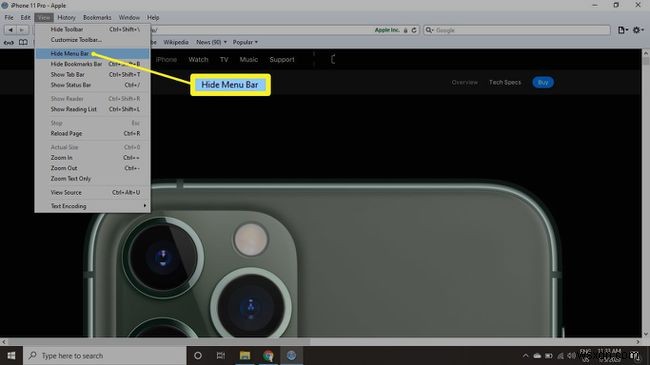Open the File menu
Image resolution: width=650 pixels, height=365 pixels.
click(9, 17)
